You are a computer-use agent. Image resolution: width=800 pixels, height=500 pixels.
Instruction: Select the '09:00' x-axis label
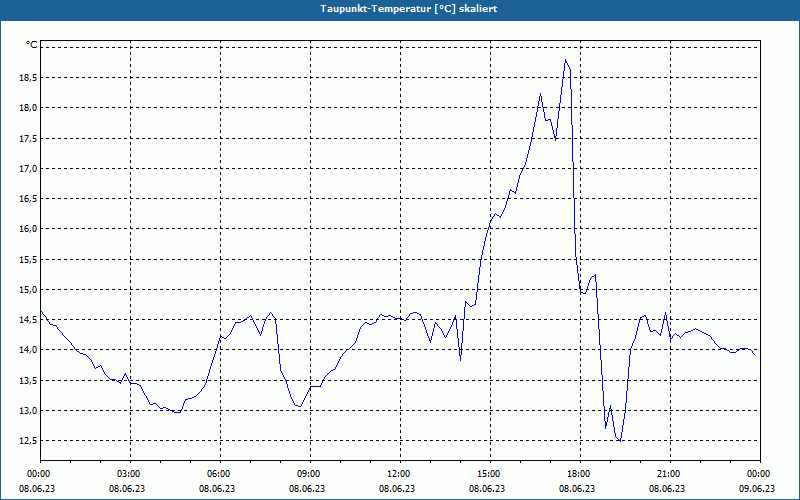[x=310, y=474]
